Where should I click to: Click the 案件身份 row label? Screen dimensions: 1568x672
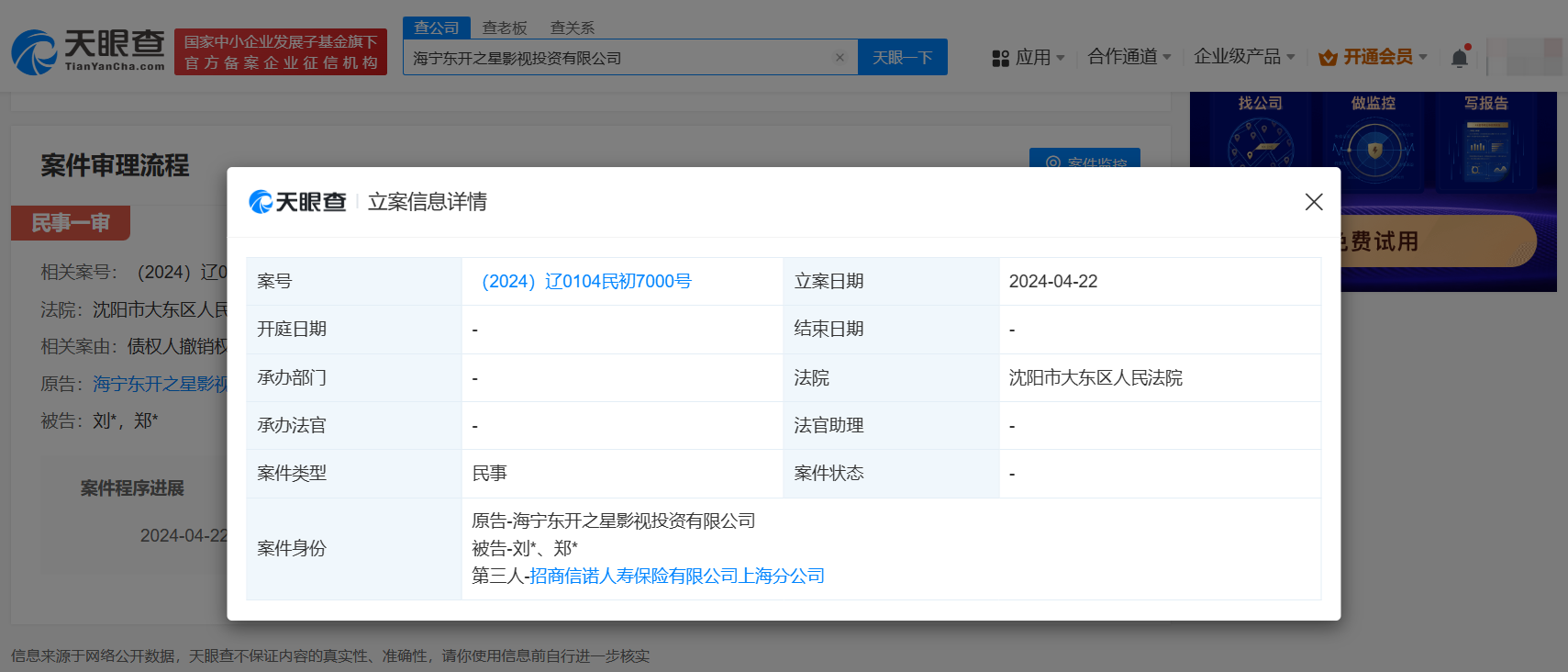292,549
